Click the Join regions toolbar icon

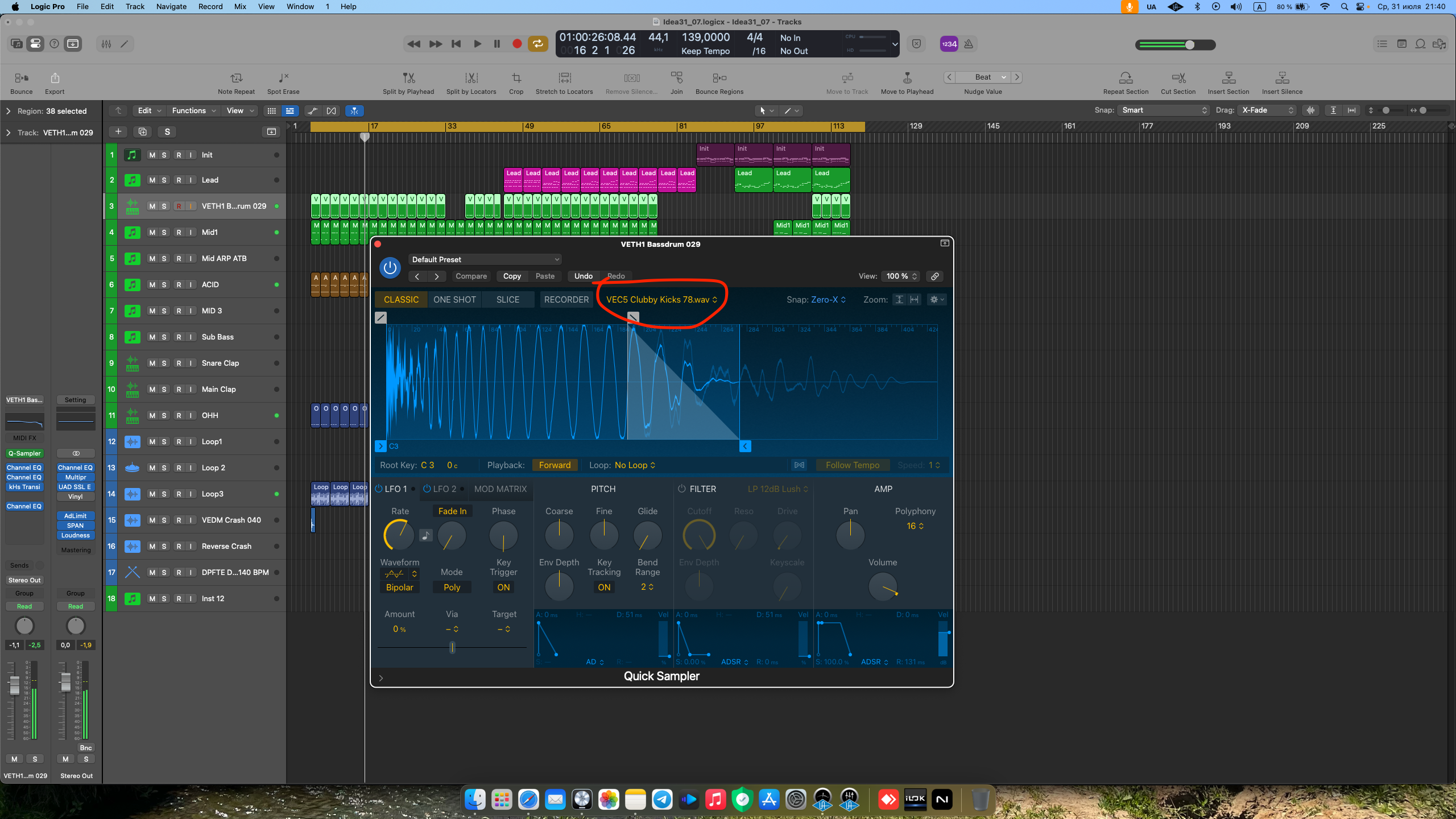click(676, 78)
